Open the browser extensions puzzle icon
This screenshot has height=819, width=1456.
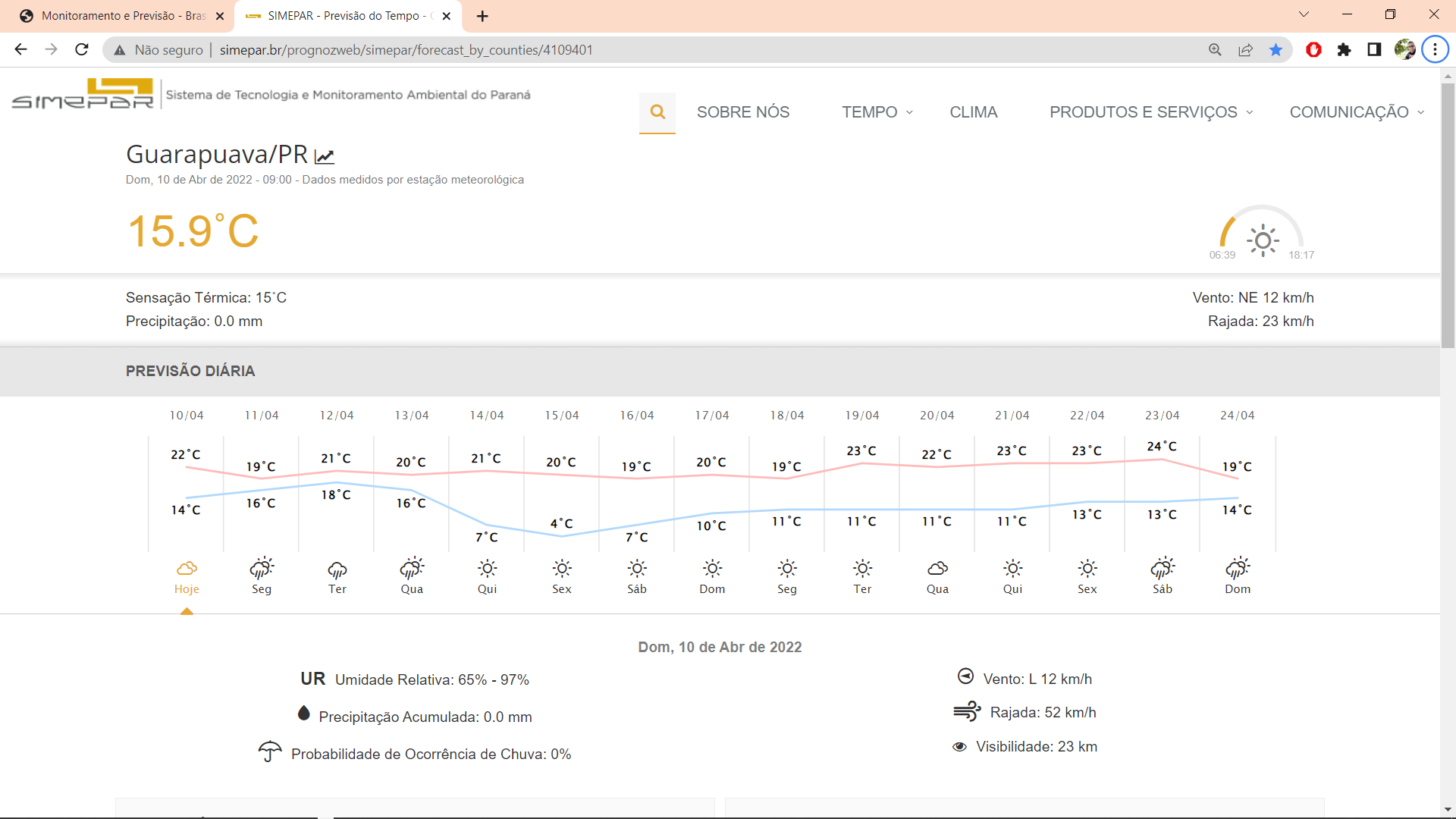(x=1344, y=50)
